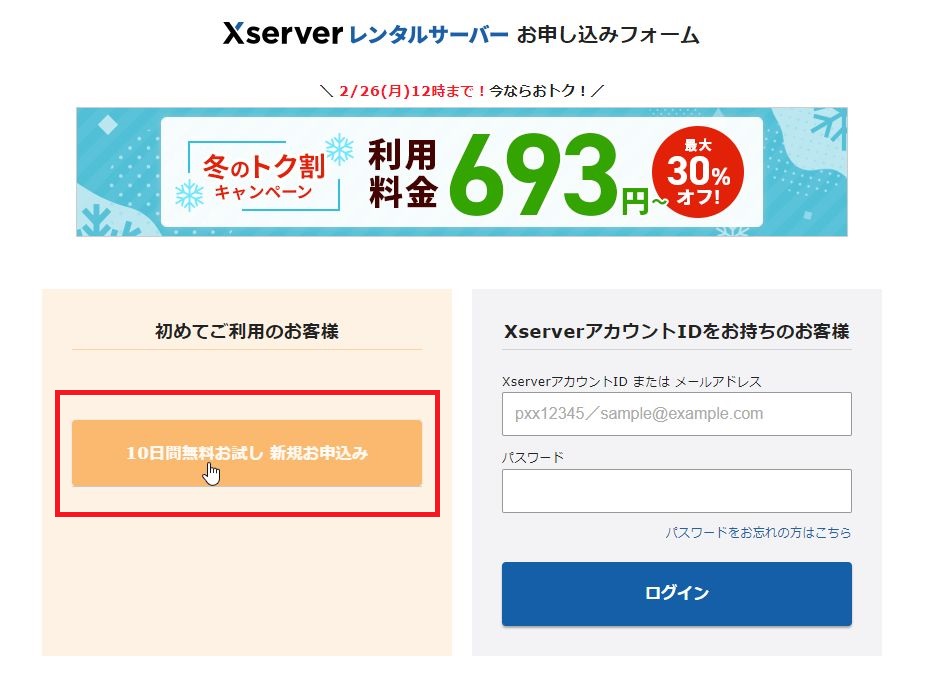This screenshot has height=687, width=944.
Task: Click the パスワード field label
Action: [x=533, y=457]
